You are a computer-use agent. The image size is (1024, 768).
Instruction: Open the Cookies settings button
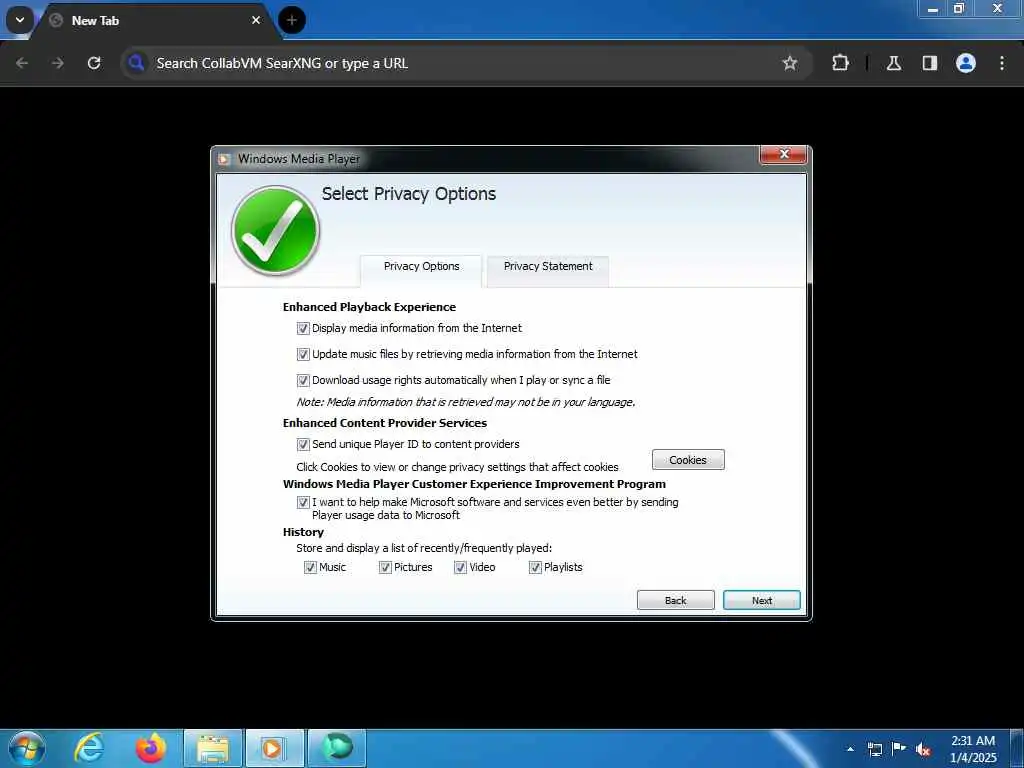click(x=688, y=460)
